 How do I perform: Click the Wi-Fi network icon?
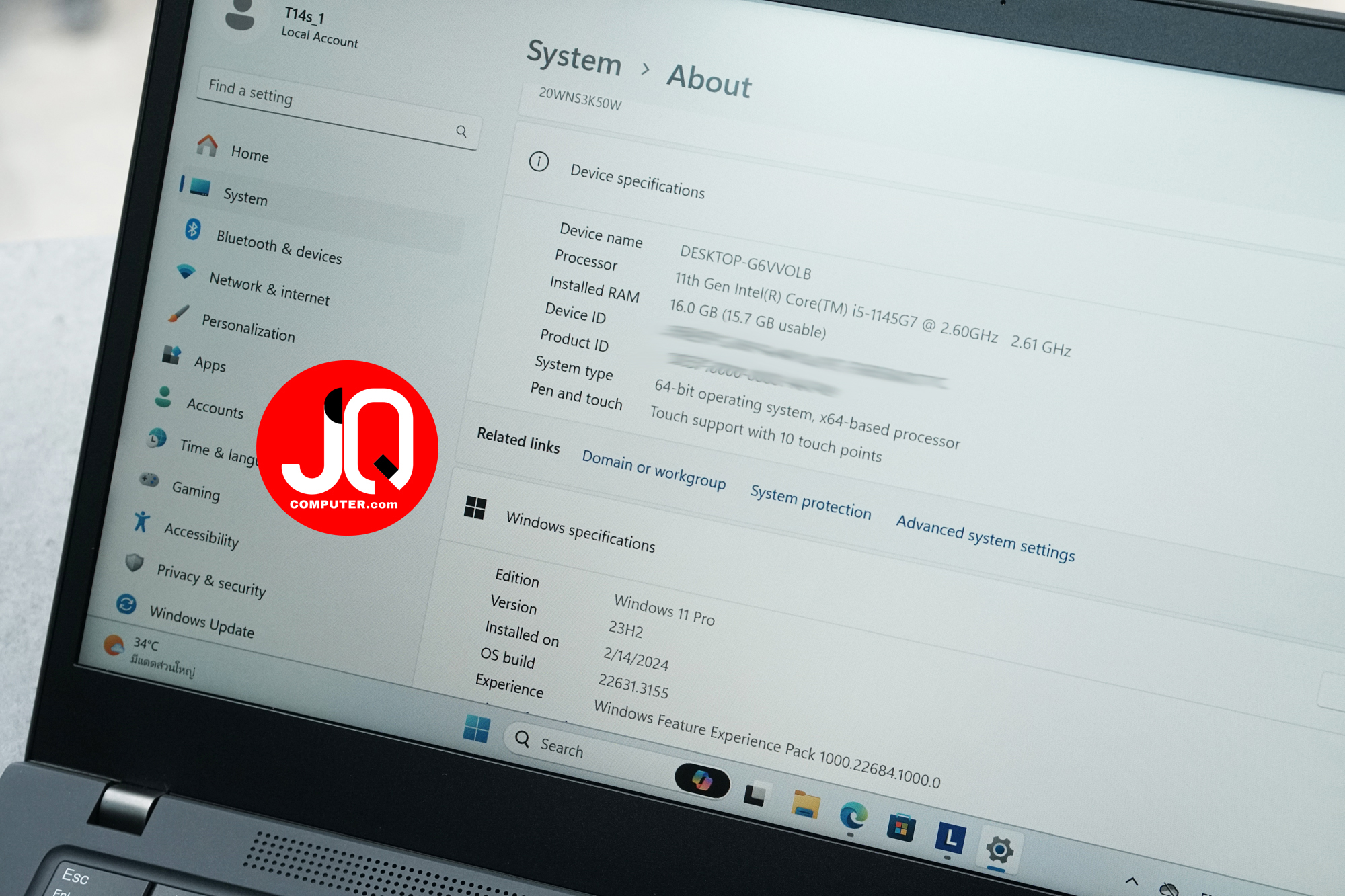tap(186, 271)
